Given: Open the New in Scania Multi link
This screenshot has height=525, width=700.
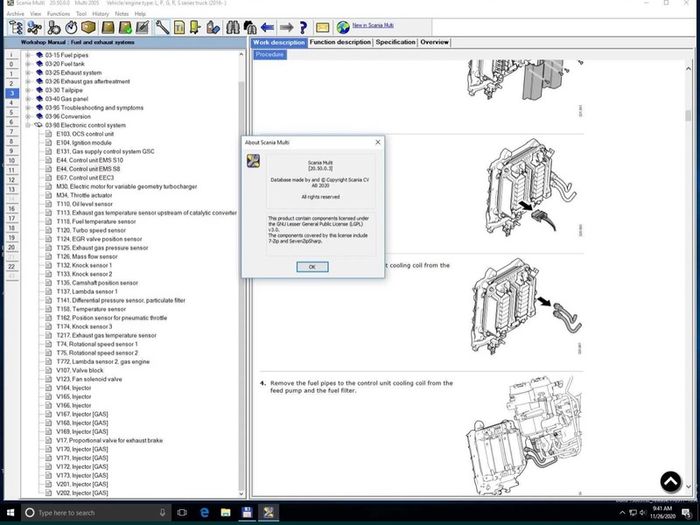Looking at the screenshot, I should (373, 25).
